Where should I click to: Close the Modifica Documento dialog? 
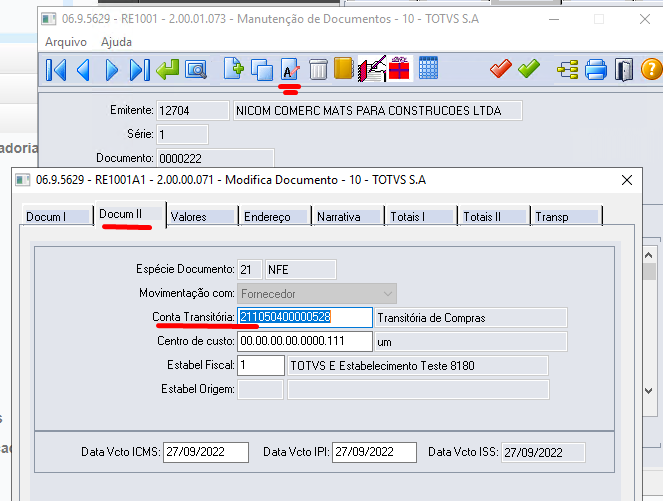(627, 180)
